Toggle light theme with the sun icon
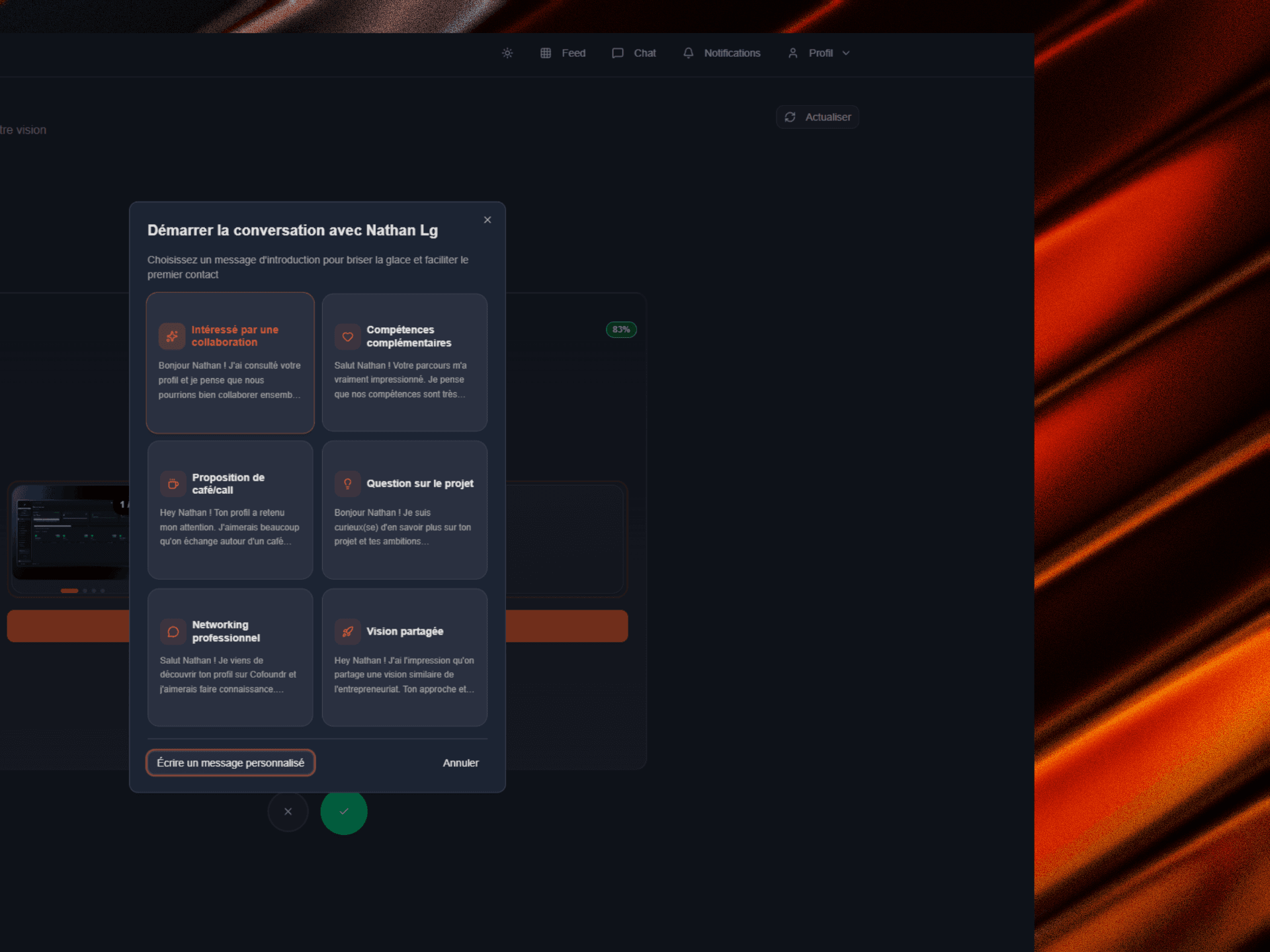This screenshot has width=1270, height=952. click(x=507, y=53)
